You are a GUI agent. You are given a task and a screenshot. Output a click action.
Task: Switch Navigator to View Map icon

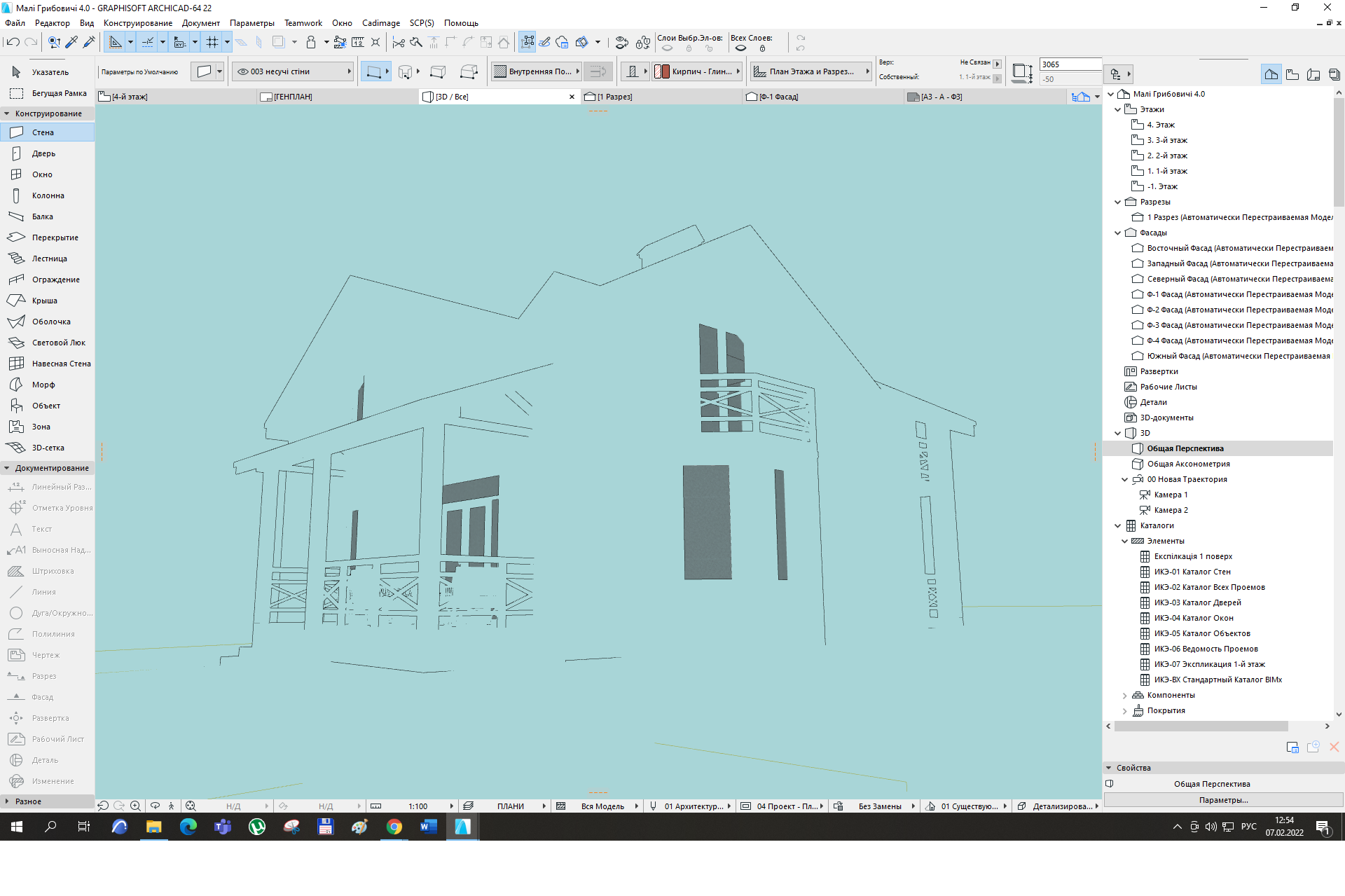(x=1292, y=74)
